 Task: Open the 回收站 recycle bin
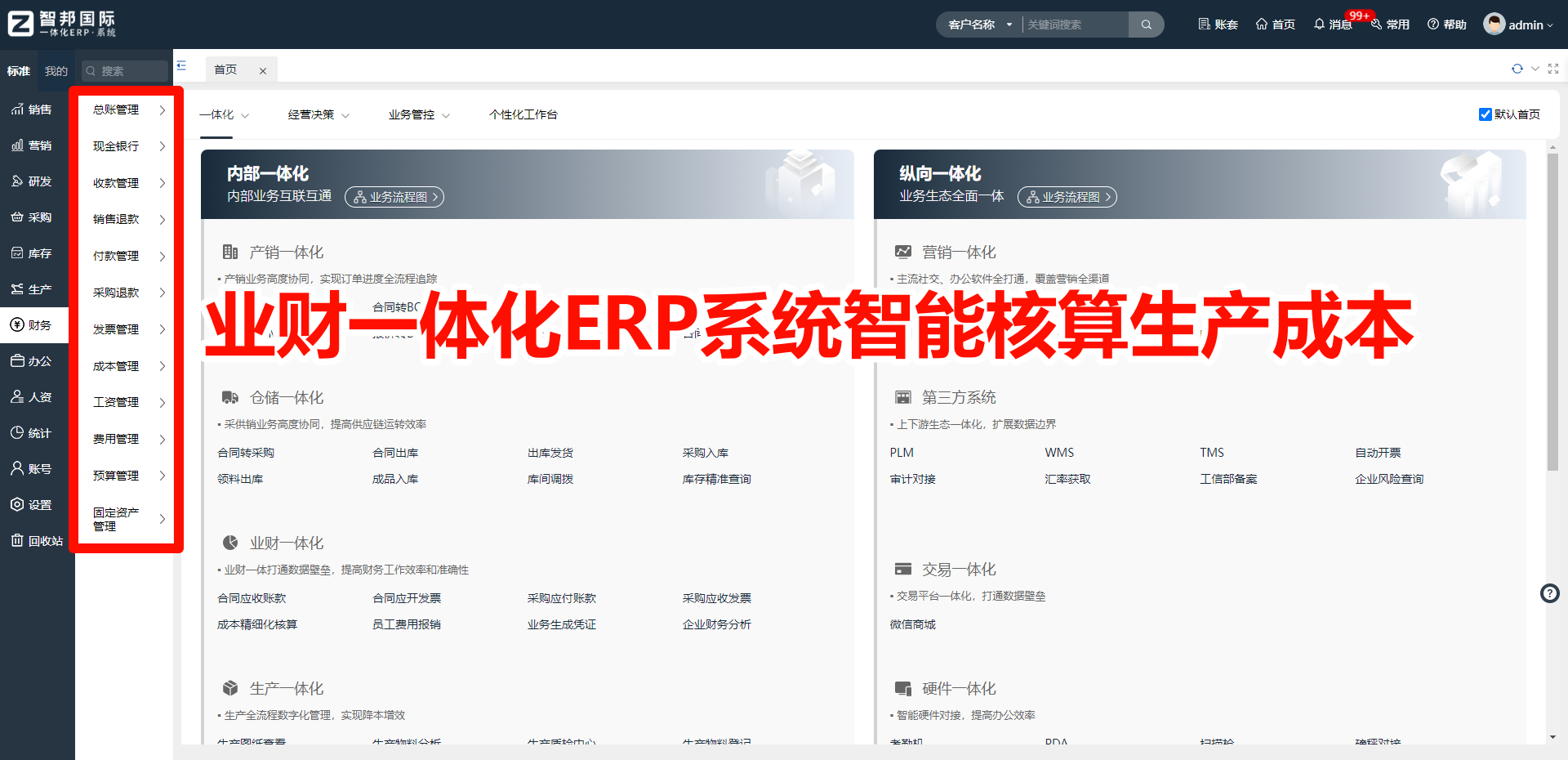pyautogui.click(x=37, y=541)
